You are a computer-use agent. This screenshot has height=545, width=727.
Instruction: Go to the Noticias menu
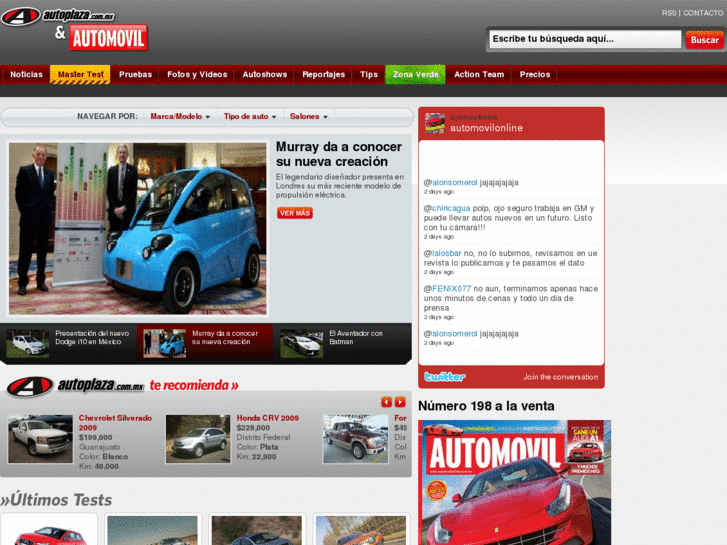26,74
